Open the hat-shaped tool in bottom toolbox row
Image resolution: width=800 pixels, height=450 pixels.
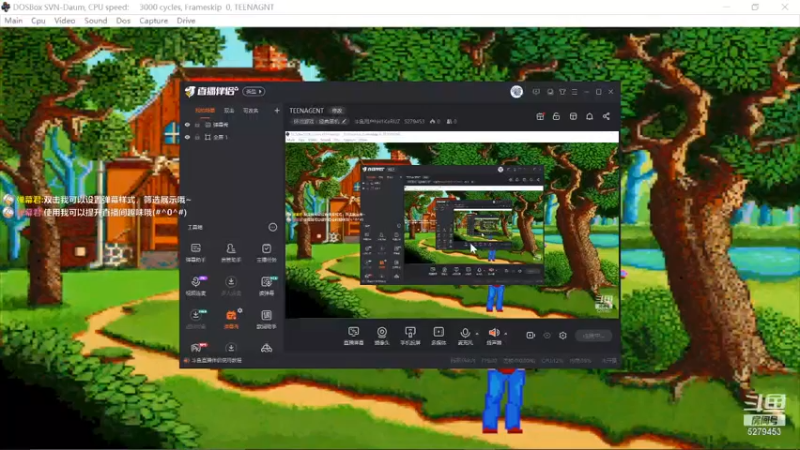(x=266, y=348)
